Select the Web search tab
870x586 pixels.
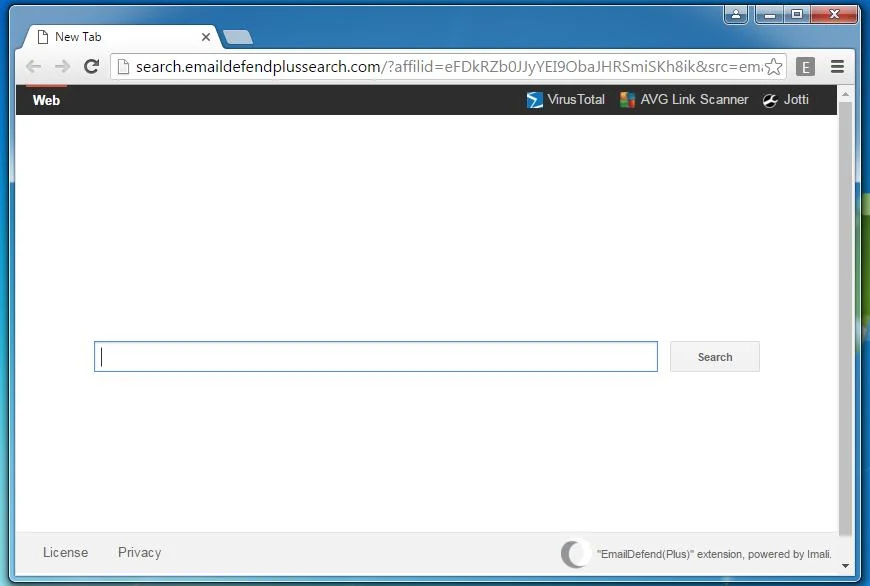[46, 100]
